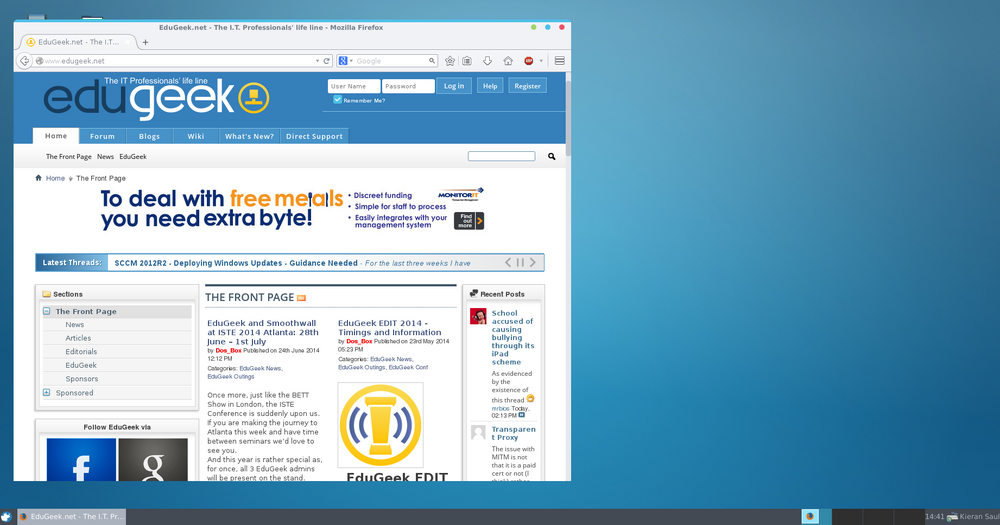This screenshot has width=1000, height=525.
Task: Click News in the sub-navigation bar
Action: coord(105,156)
